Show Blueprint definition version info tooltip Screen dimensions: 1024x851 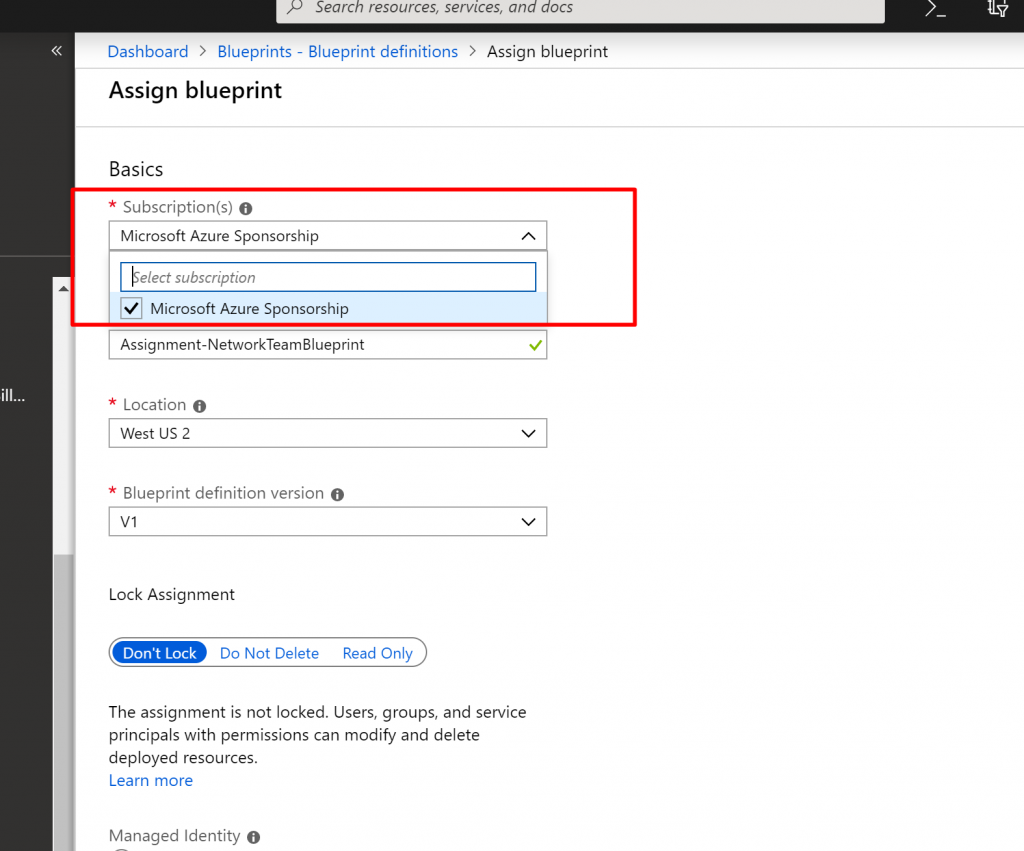(338, 494)
